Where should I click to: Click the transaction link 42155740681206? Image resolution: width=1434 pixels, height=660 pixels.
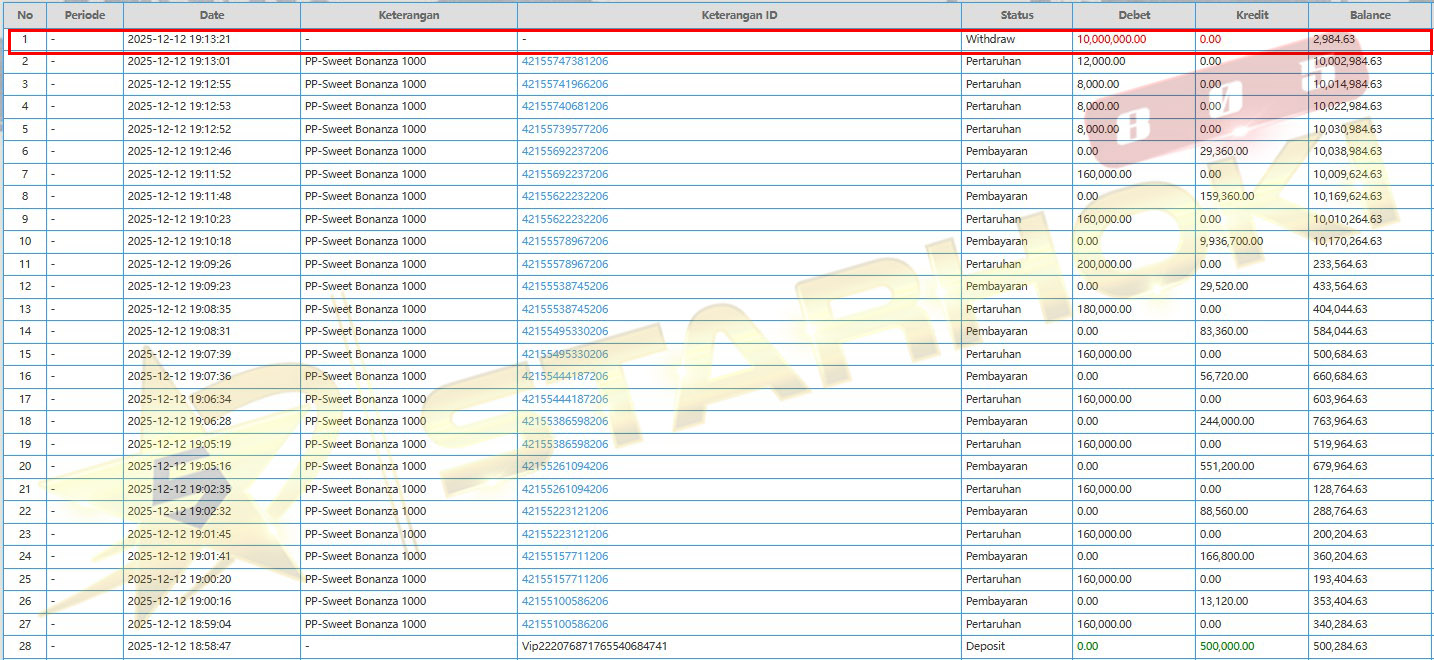(x=564, y=107)
